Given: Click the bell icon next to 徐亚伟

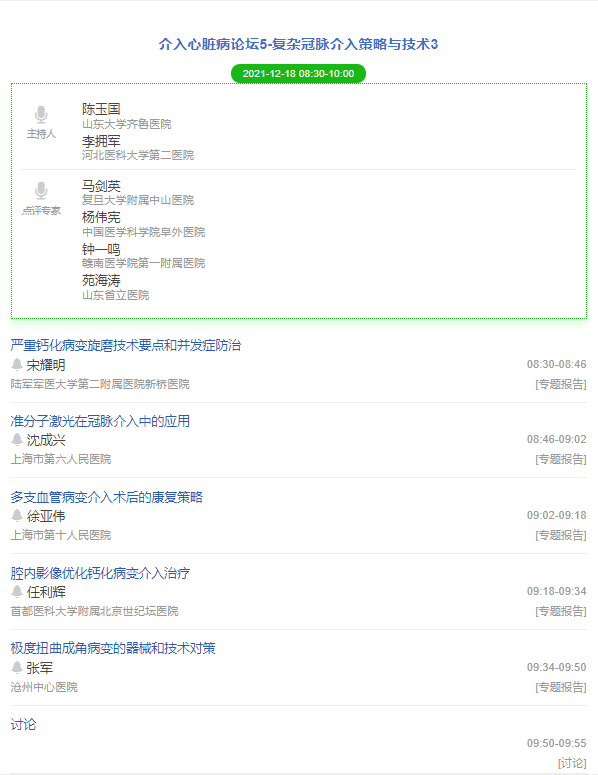Looking at the screenshot, I should pyautogui.click(x=17, y=516).
